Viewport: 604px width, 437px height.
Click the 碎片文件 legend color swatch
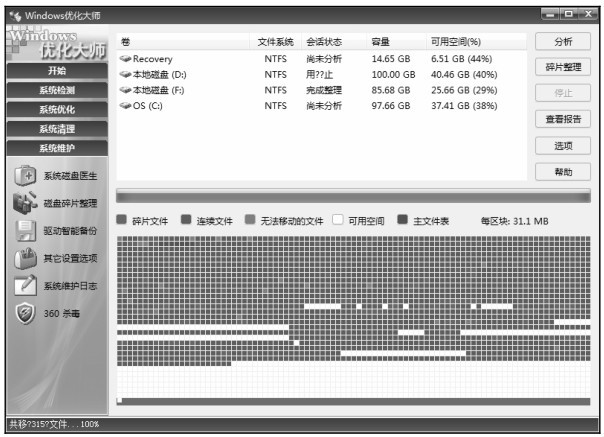click(x=121, y=220)
